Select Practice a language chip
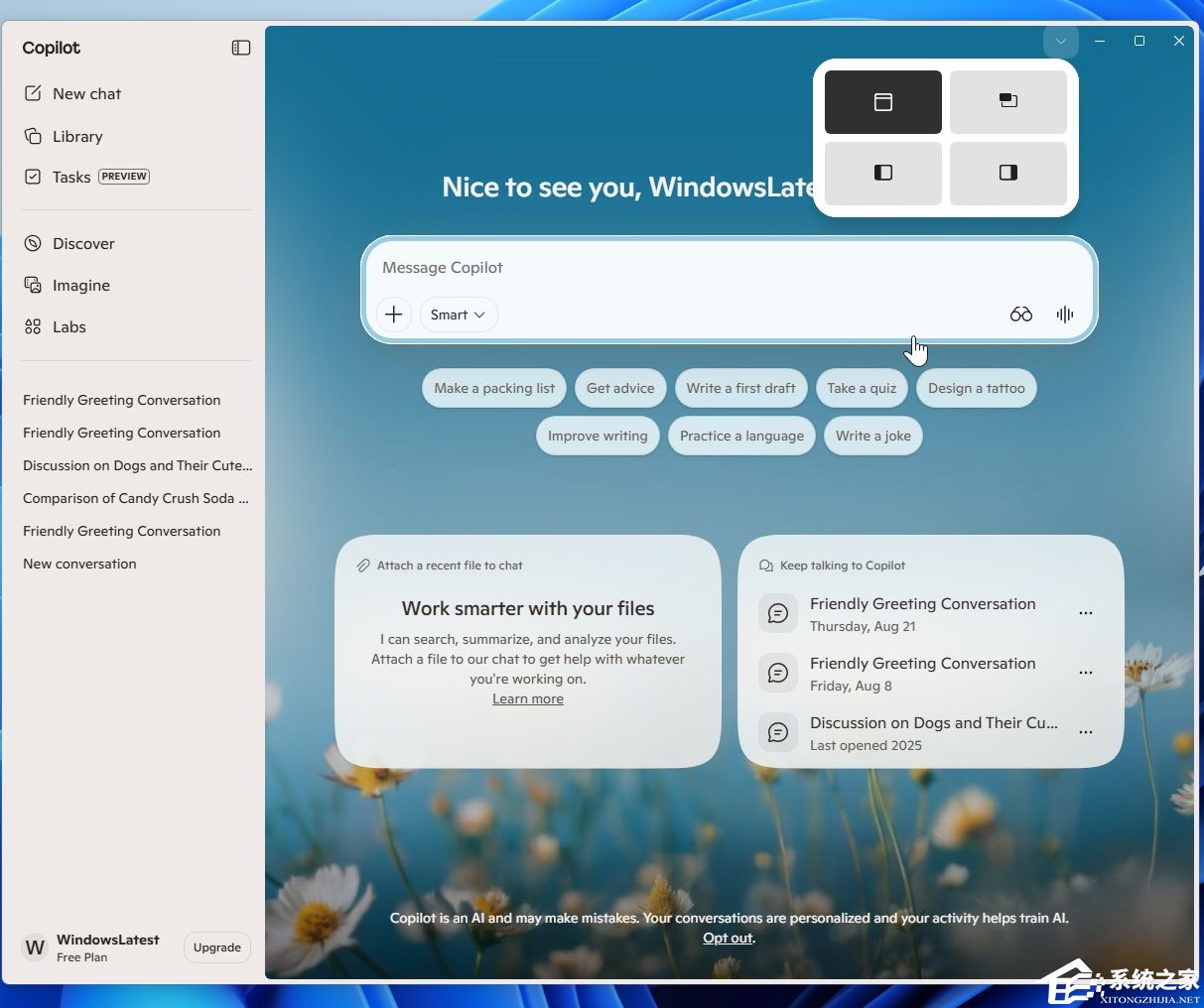 (x=741, y=436)
